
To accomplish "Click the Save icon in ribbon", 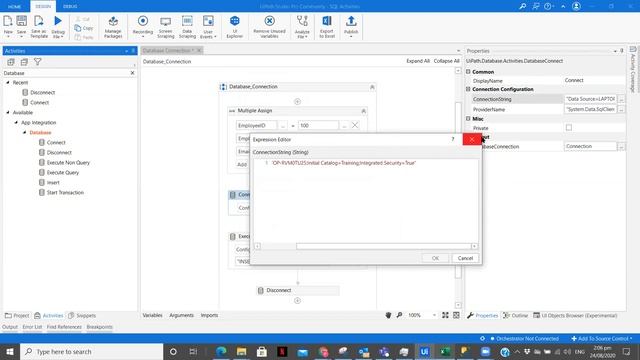I will 21,21.
